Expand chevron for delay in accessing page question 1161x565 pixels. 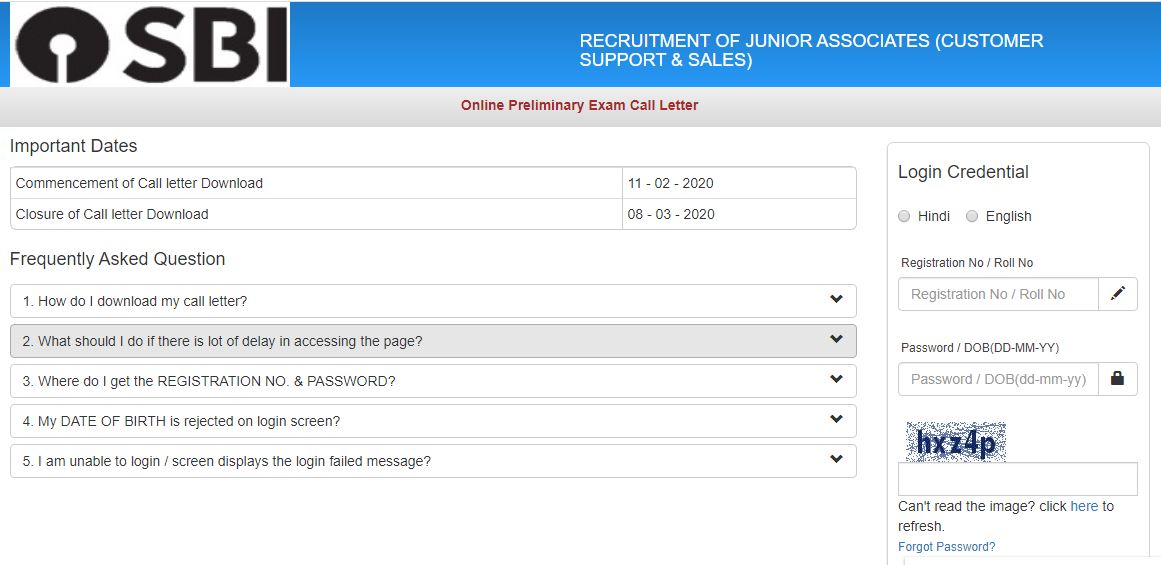(836, 340)
